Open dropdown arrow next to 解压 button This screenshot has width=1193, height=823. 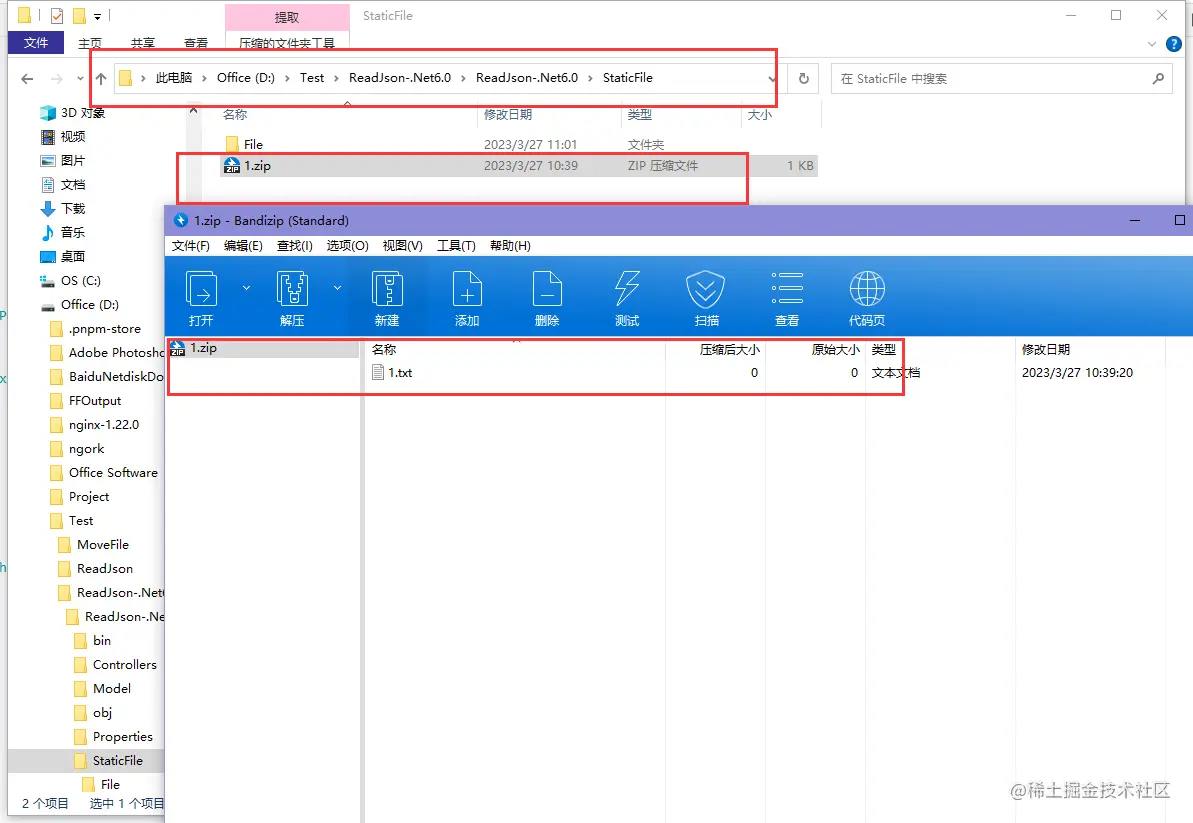click(337, 288)
